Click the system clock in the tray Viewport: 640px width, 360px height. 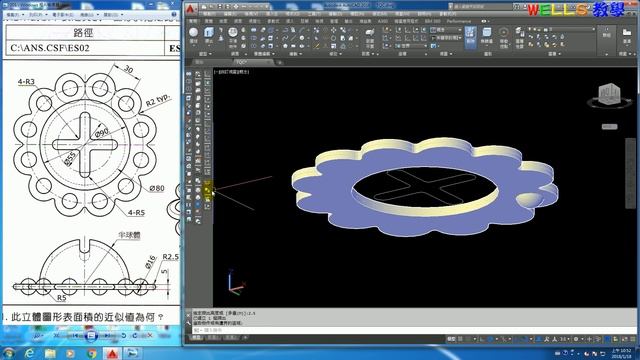(622, 353)
